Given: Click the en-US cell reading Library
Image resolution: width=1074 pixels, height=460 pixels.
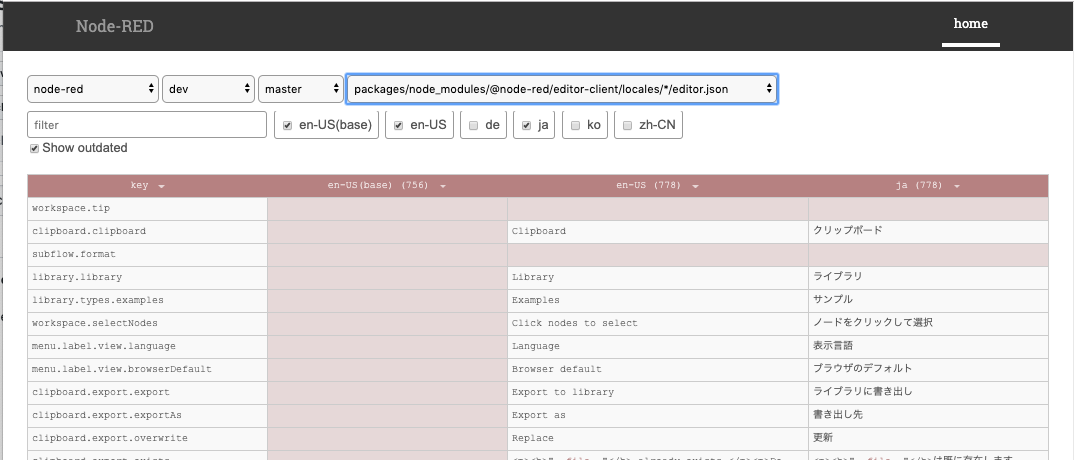Looking at the screenshot, I should tap(658, 278).
